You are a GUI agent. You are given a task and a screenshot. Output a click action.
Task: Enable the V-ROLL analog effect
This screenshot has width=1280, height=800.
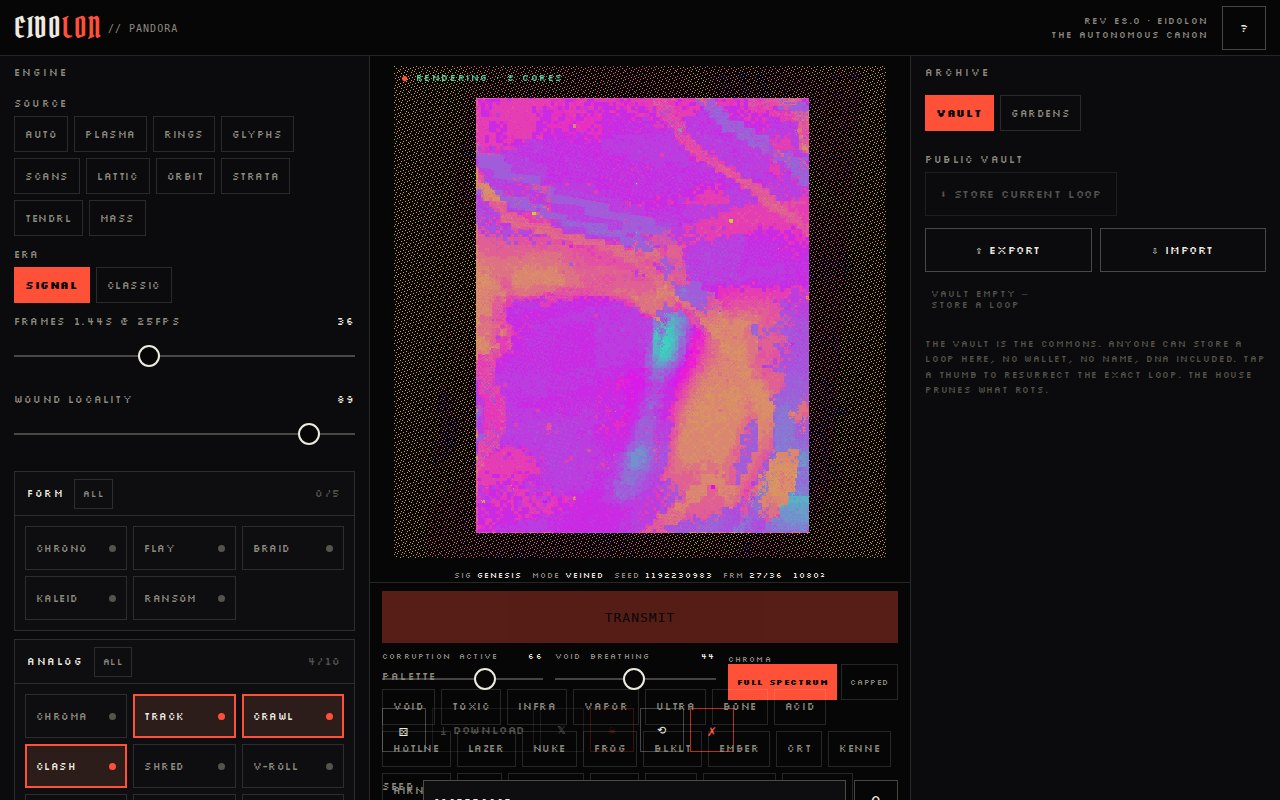coord(293,766)
